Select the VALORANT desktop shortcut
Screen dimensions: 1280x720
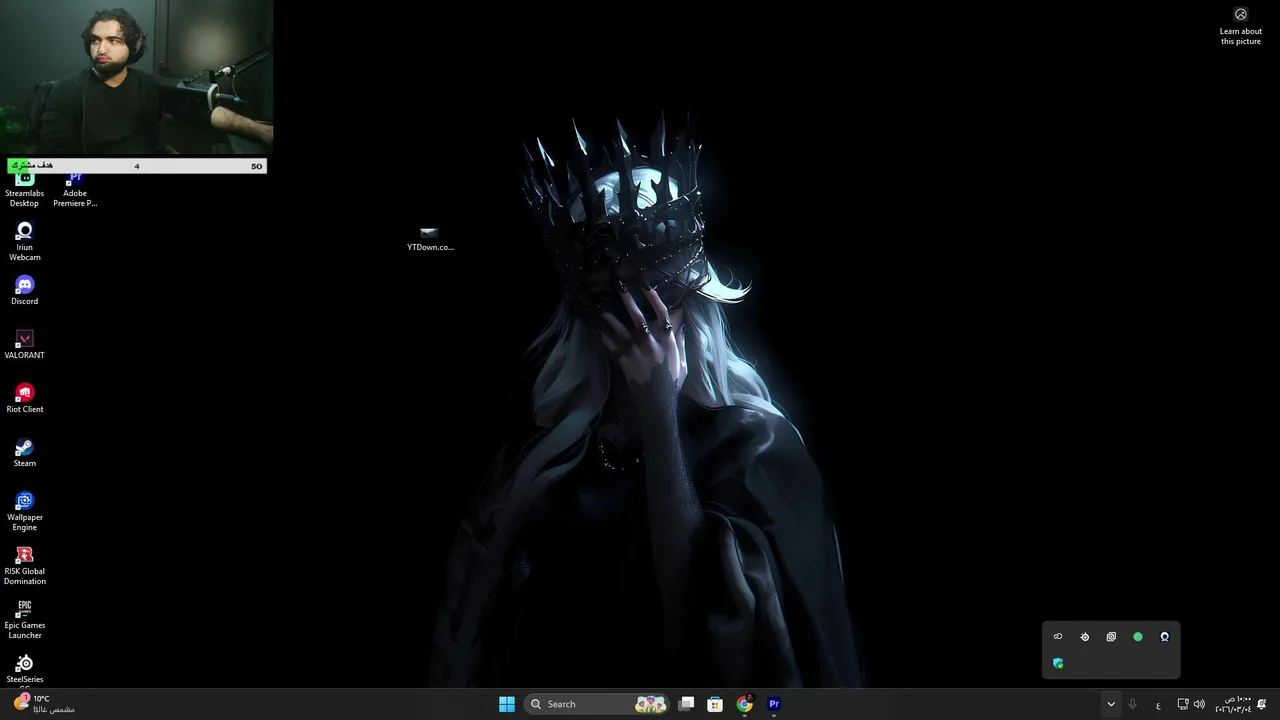pos(24,345)
